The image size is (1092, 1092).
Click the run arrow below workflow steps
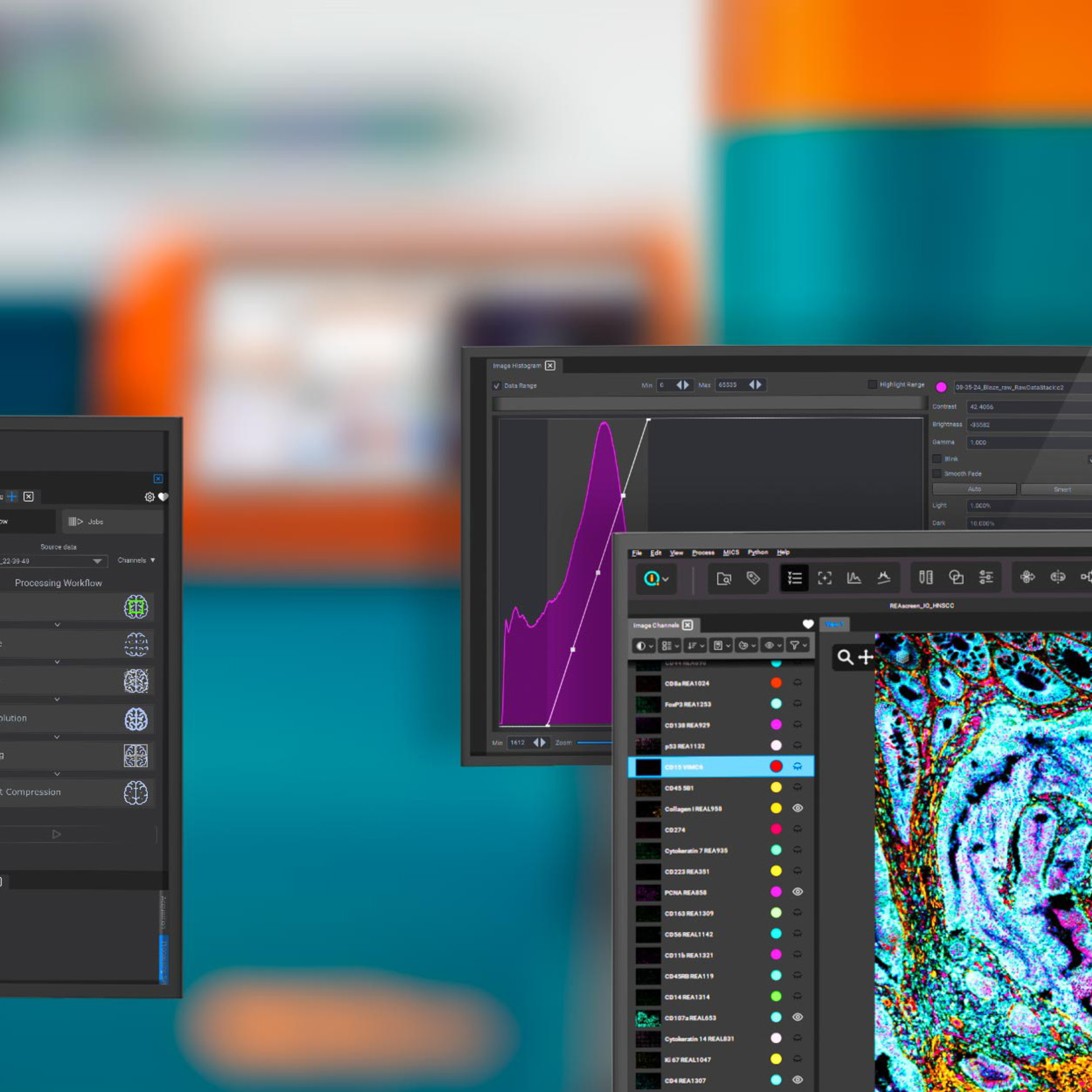tap(56, 834)
